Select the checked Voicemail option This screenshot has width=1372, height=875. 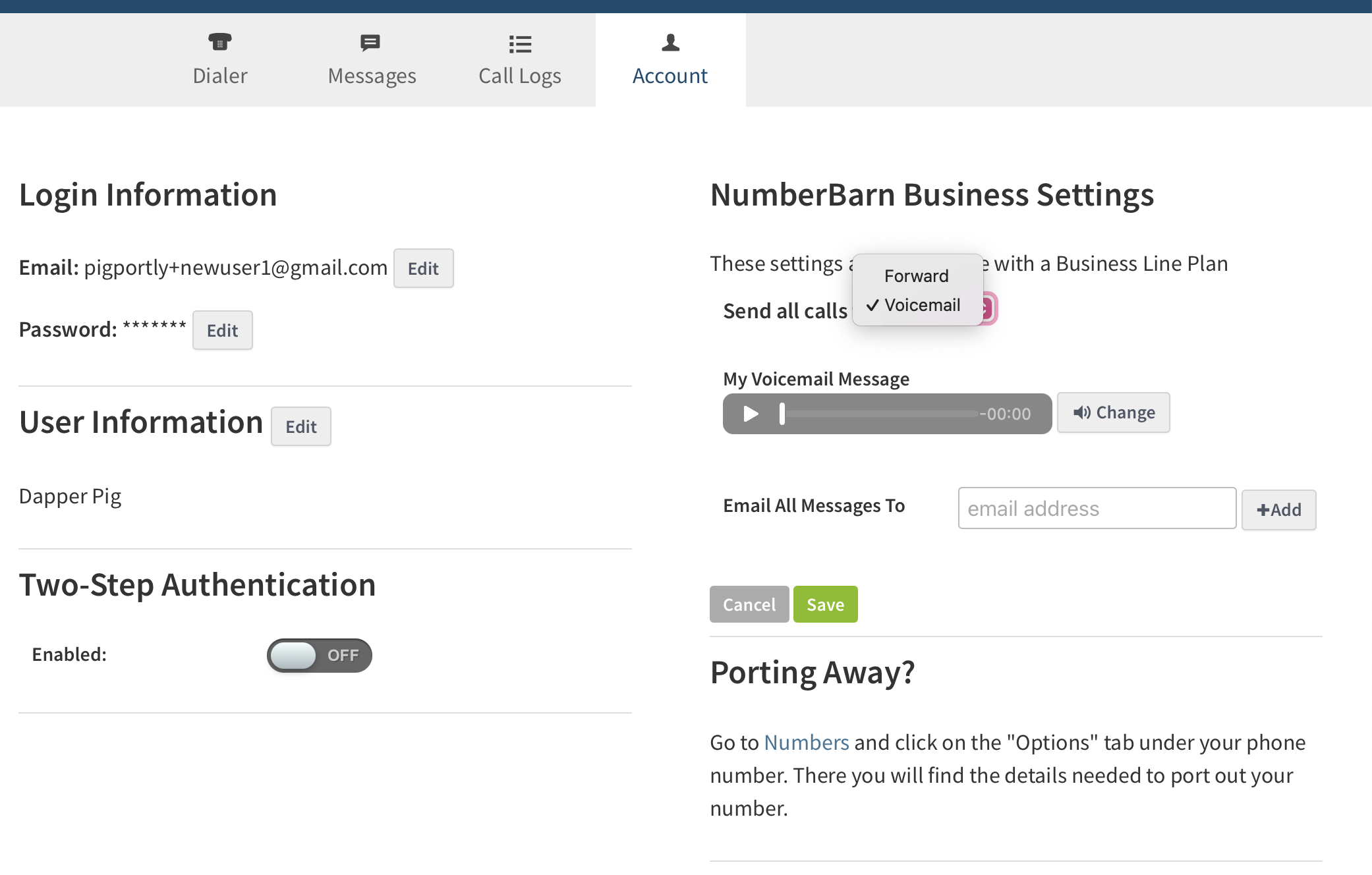[x=921, y=305]
